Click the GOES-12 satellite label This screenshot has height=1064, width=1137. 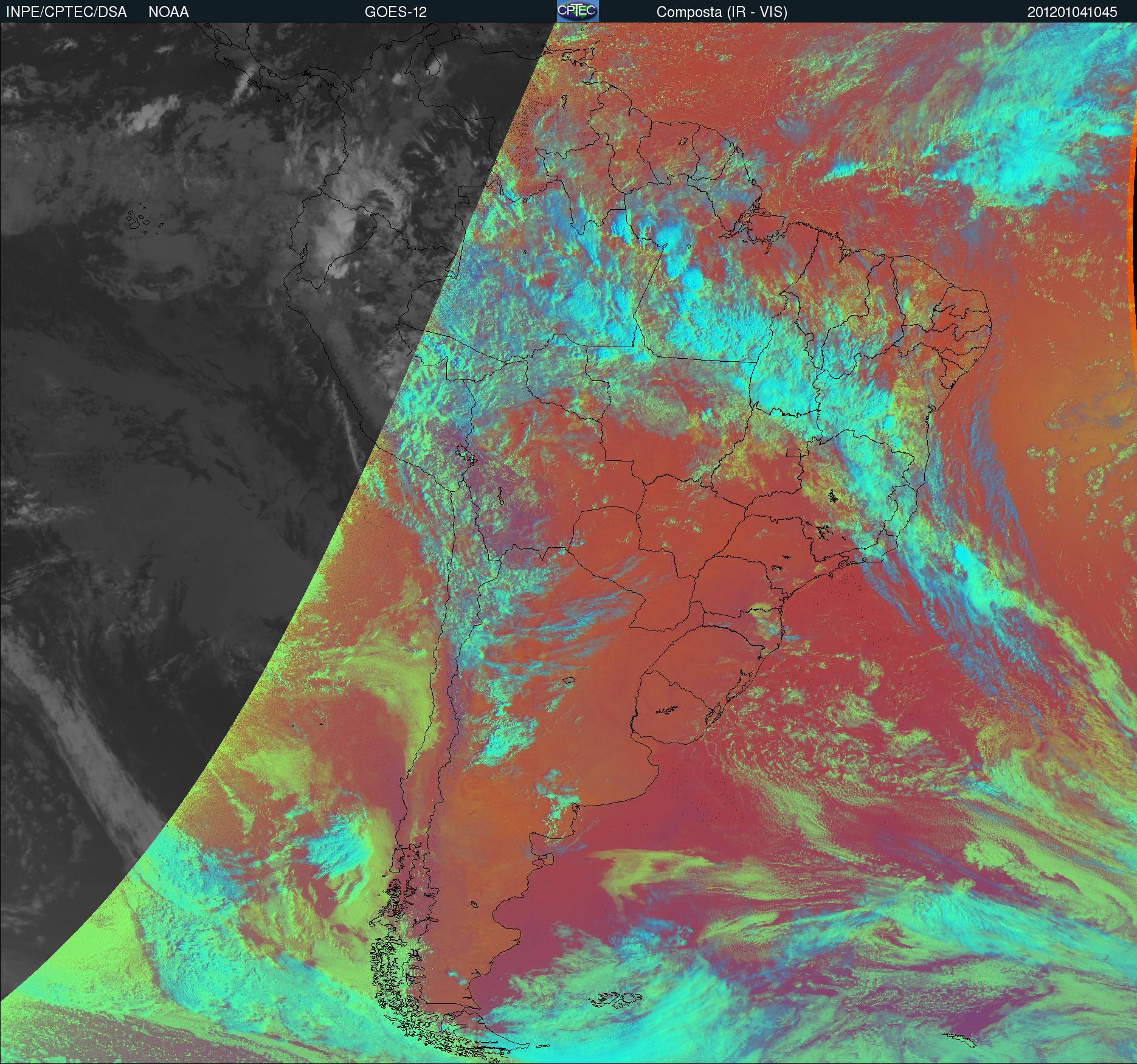(x=396, y=12)
